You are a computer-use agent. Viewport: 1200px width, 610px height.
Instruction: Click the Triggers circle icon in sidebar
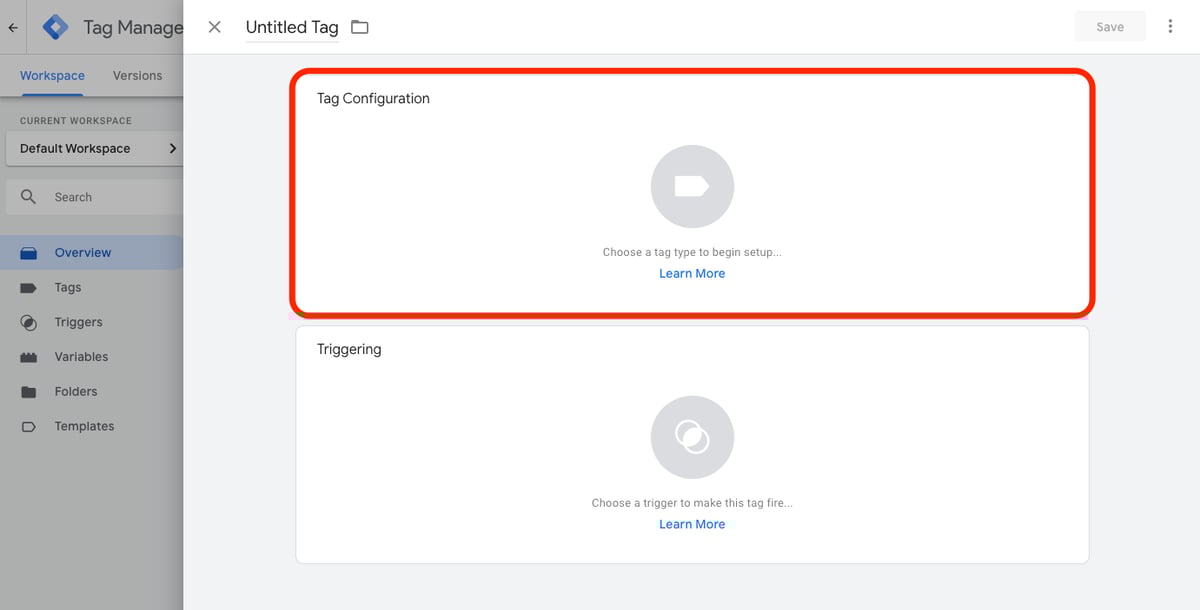(x=28, y=322)
